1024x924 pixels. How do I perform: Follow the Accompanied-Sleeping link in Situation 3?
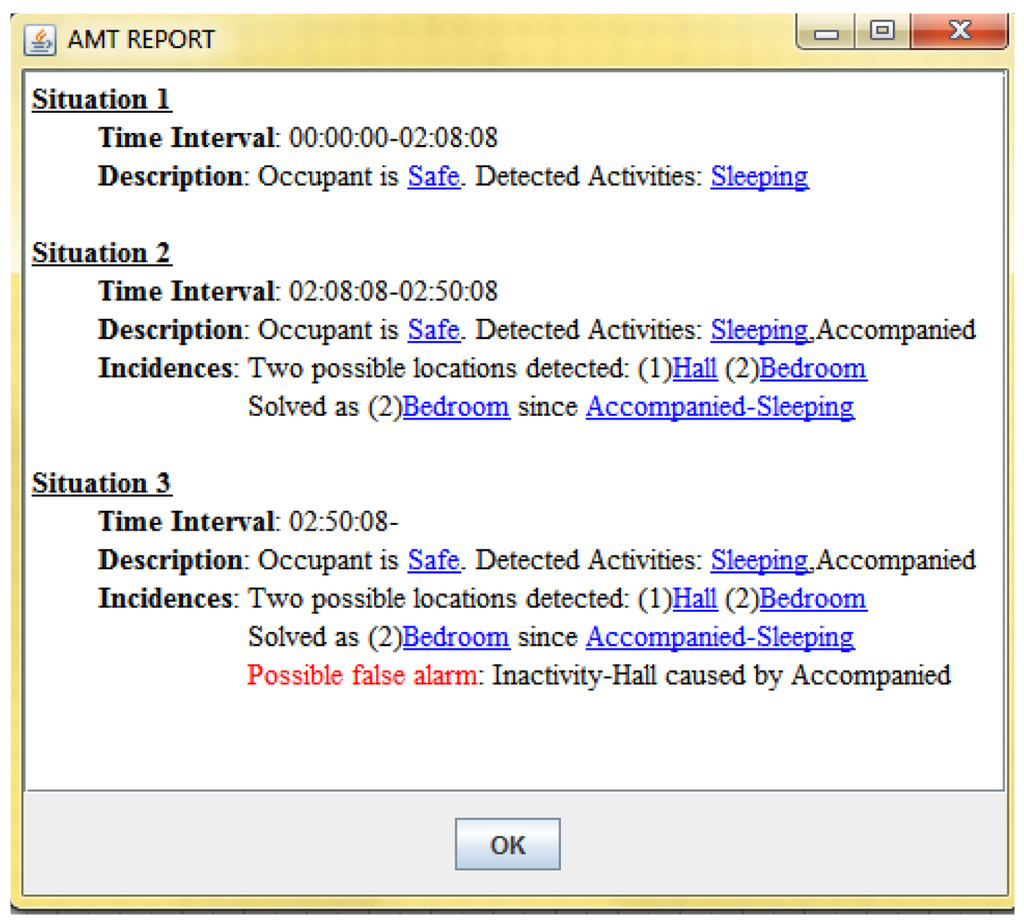tap(719, 637)
